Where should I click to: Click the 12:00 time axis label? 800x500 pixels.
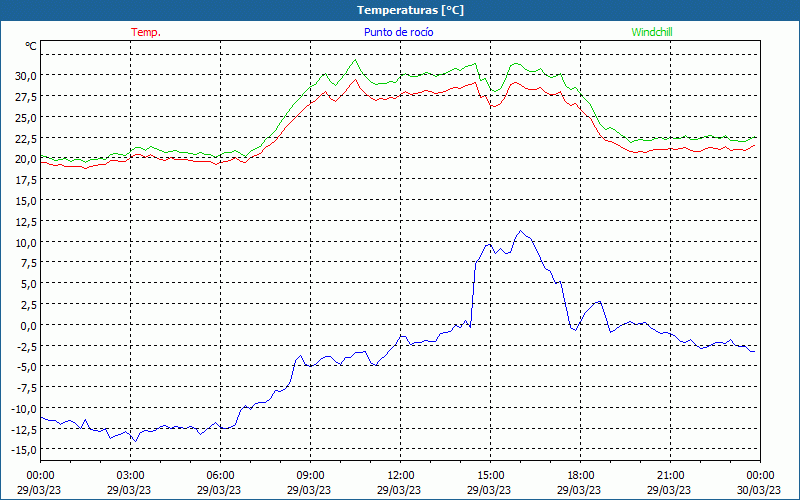tap(401, 476)
